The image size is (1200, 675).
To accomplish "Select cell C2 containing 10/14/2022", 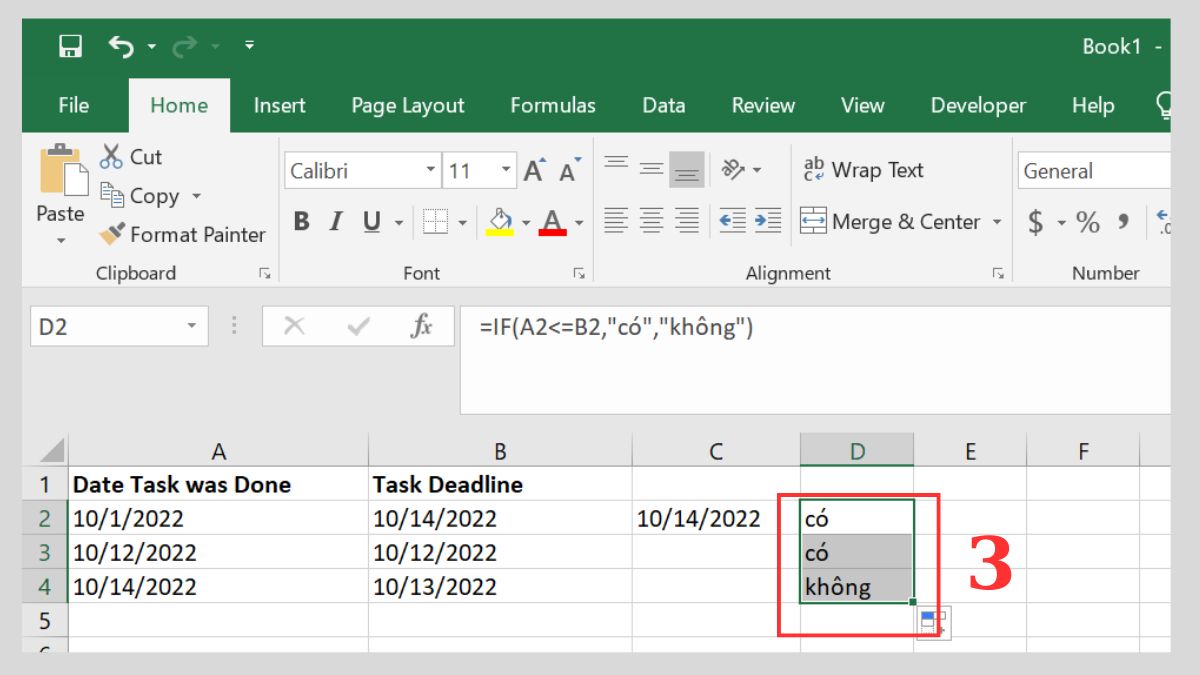I will click(715, 518).
